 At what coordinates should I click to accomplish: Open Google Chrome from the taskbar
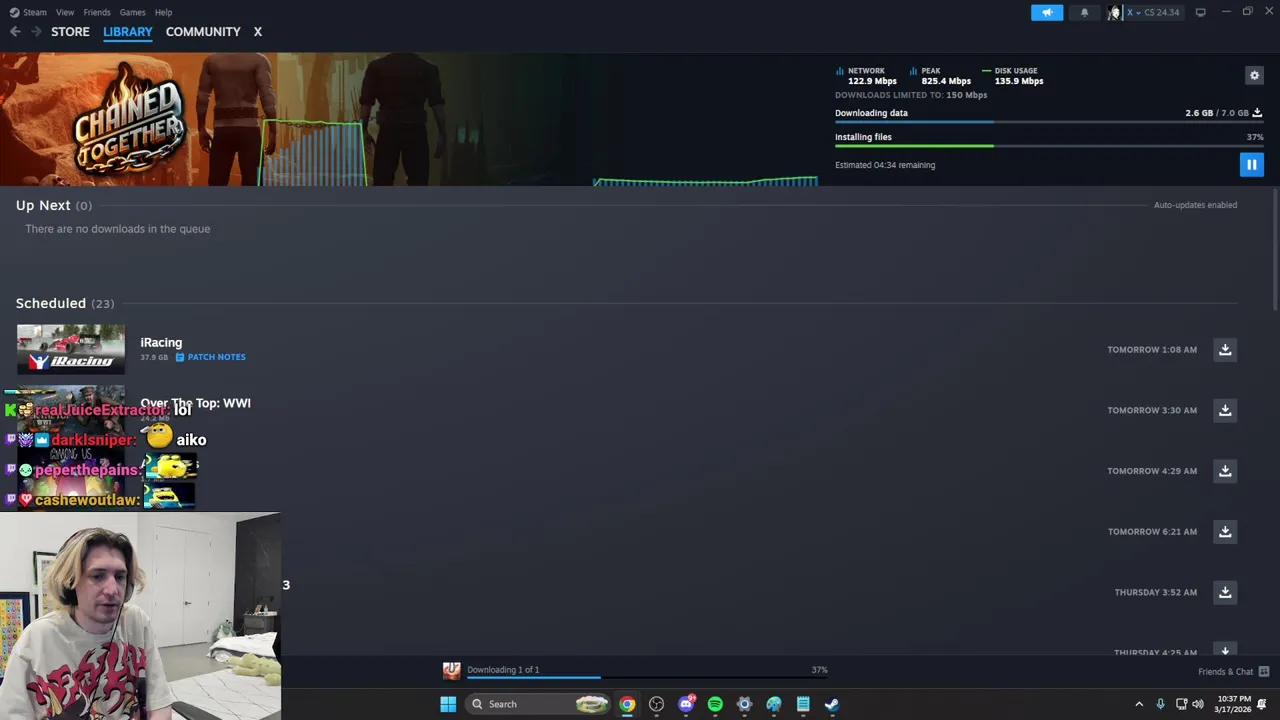tap(627, 704)
